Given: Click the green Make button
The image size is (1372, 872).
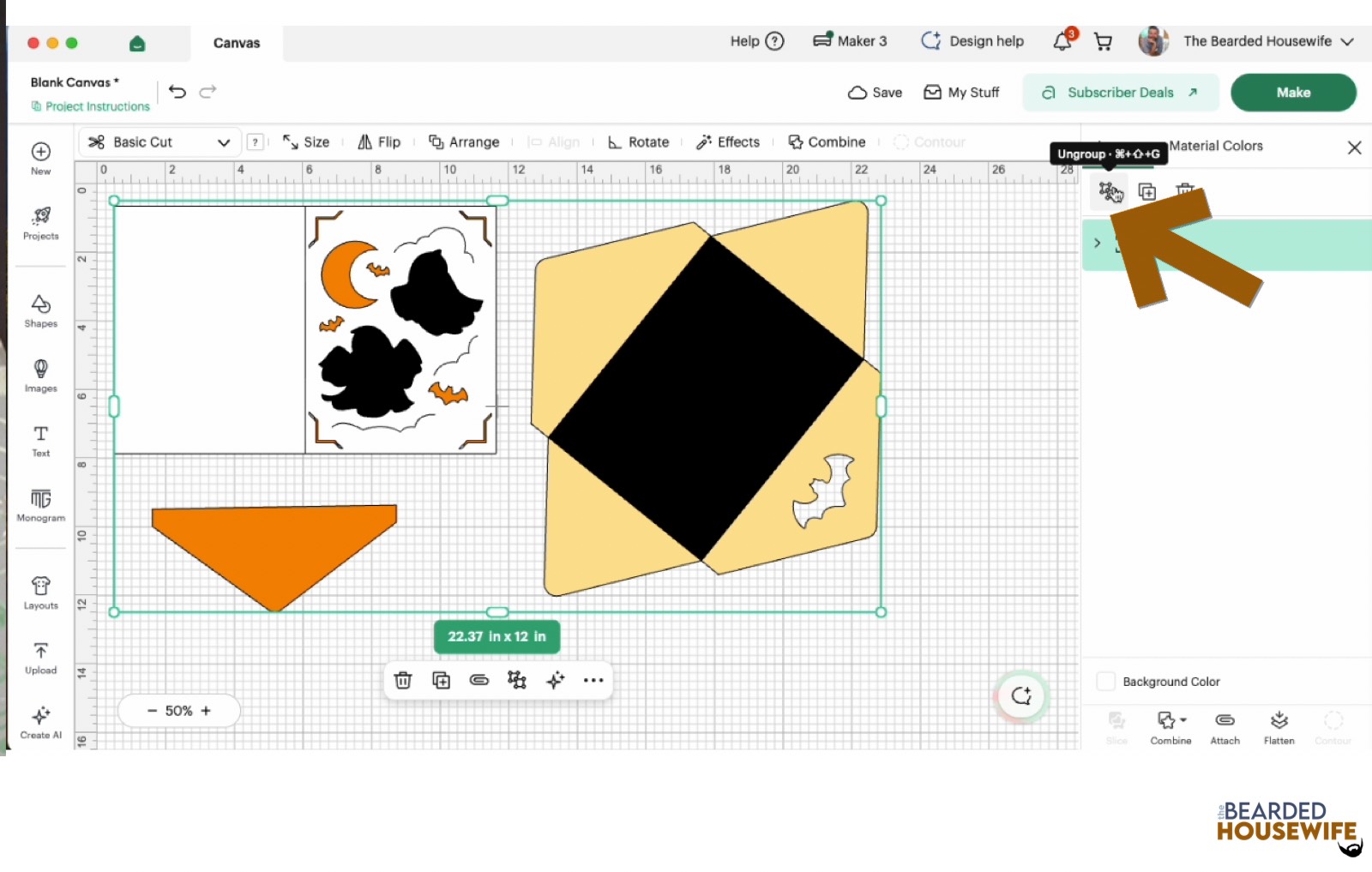Looking at the screenshot, I should [1293, 93].
